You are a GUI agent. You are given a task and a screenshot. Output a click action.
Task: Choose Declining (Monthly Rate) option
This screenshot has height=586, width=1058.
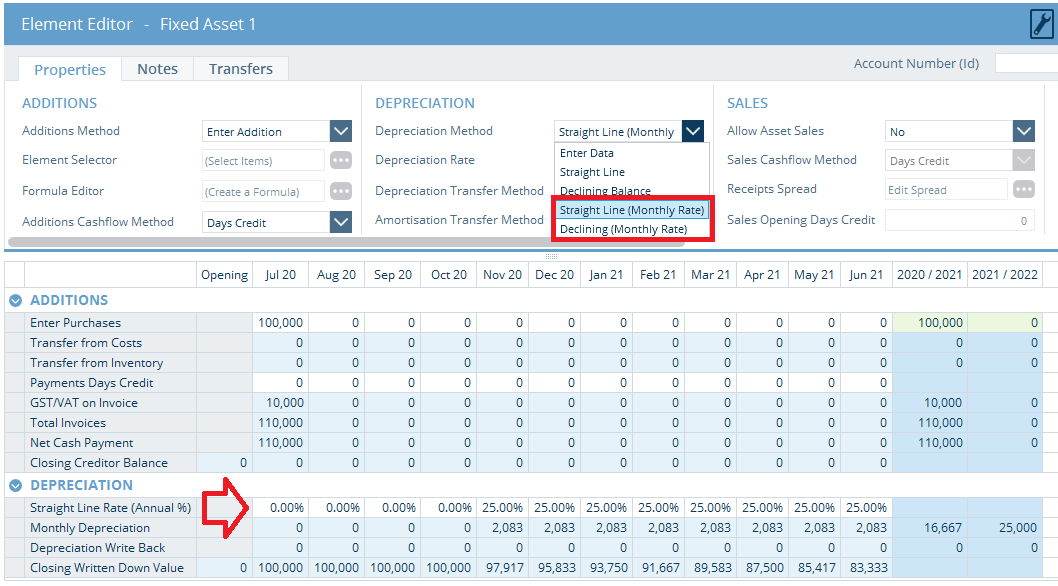[x=623, y=229]
